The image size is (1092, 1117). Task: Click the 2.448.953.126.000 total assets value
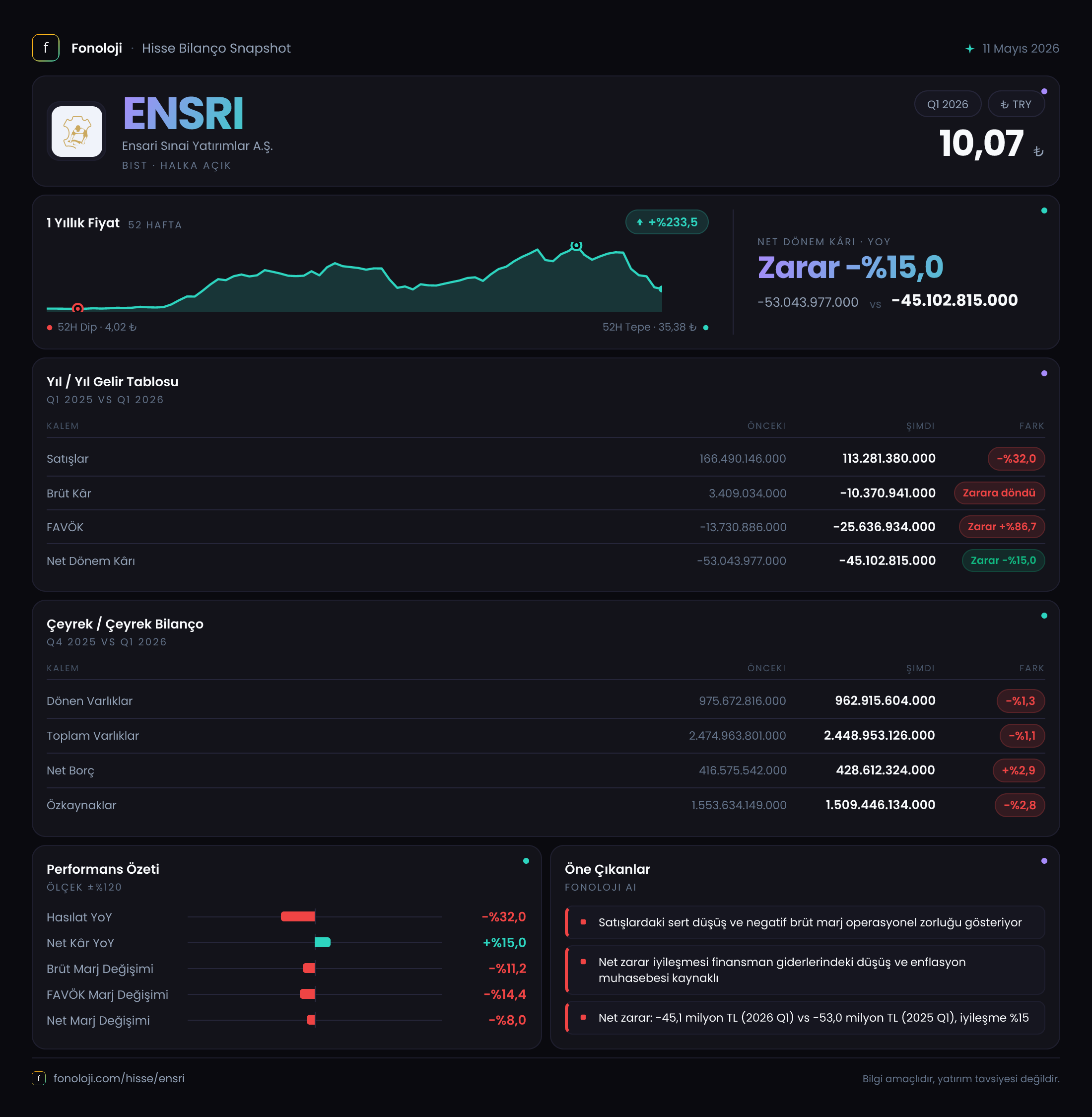[x=880, y=736]
